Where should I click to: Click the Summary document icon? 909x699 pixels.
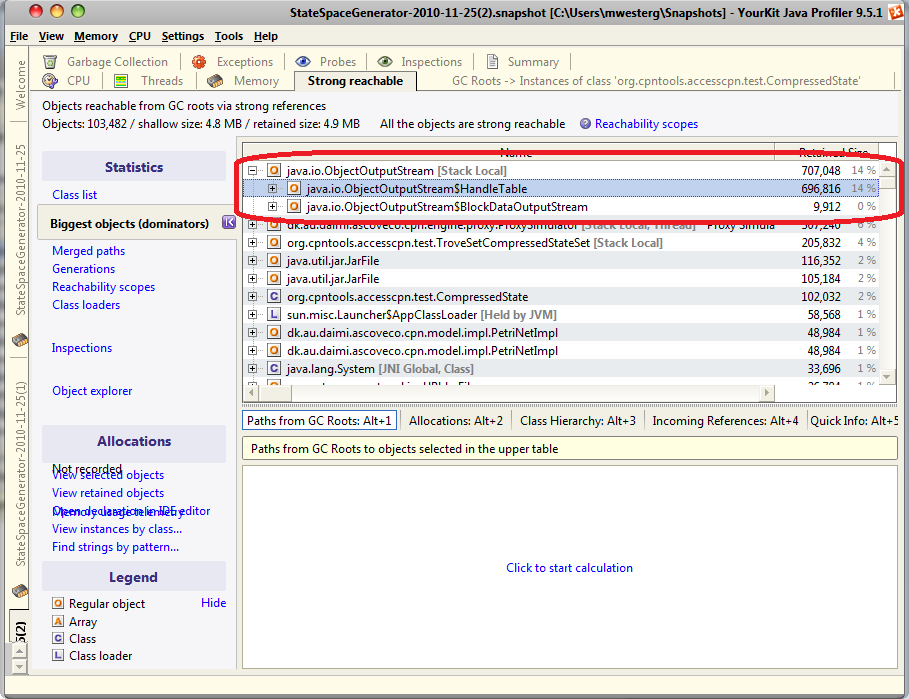pos(492,61)
